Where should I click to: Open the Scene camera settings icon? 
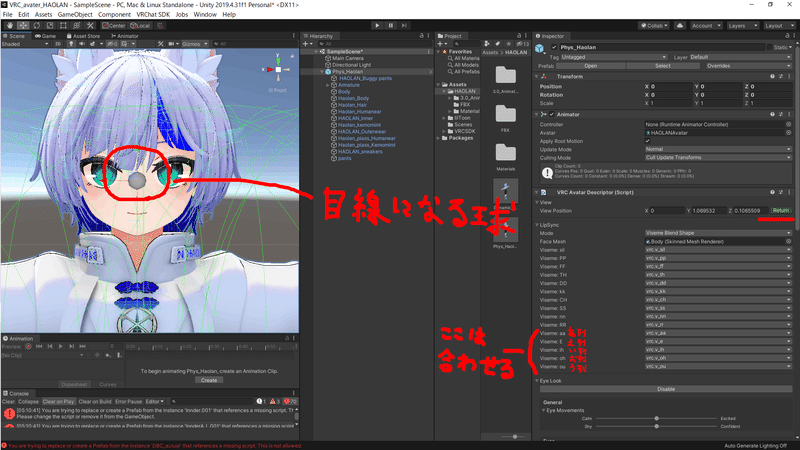(172, 44)
